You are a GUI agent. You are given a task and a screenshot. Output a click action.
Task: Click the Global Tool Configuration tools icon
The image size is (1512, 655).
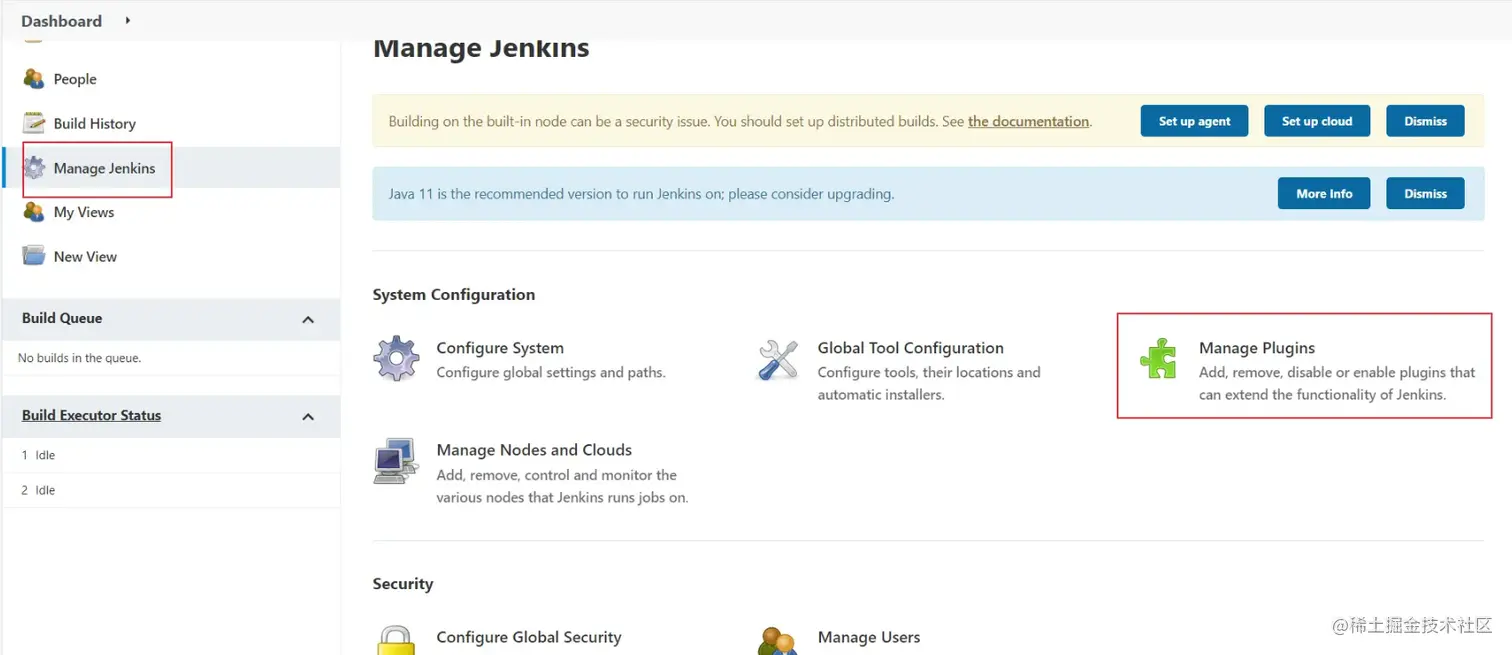[778, 359]
